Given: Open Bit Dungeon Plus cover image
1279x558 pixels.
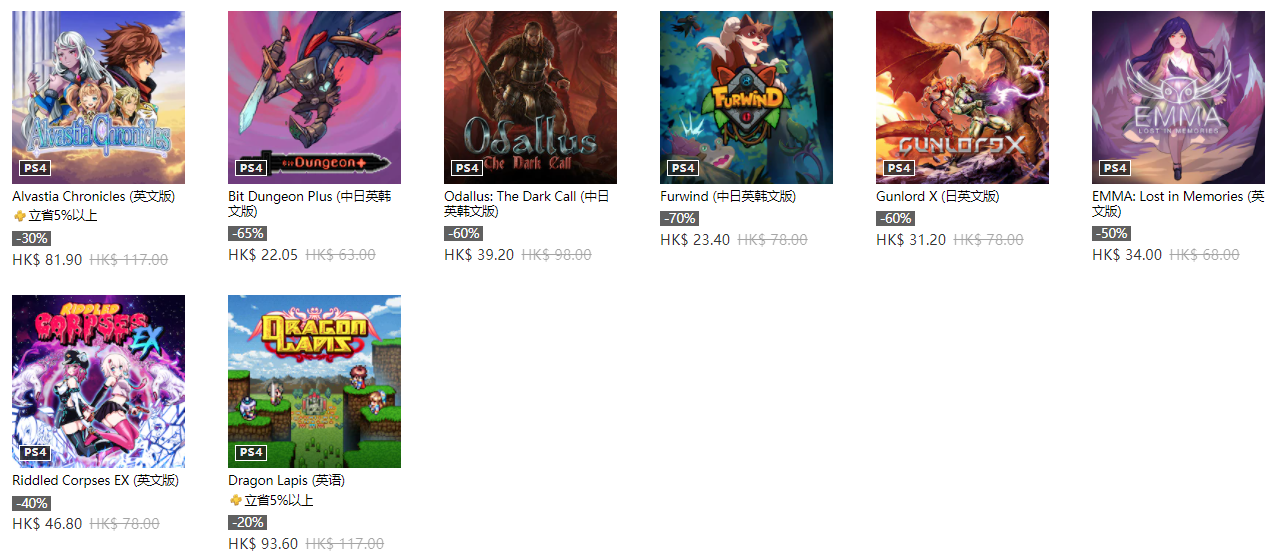Looking at the screenshot, I should [x=314, y=97].
